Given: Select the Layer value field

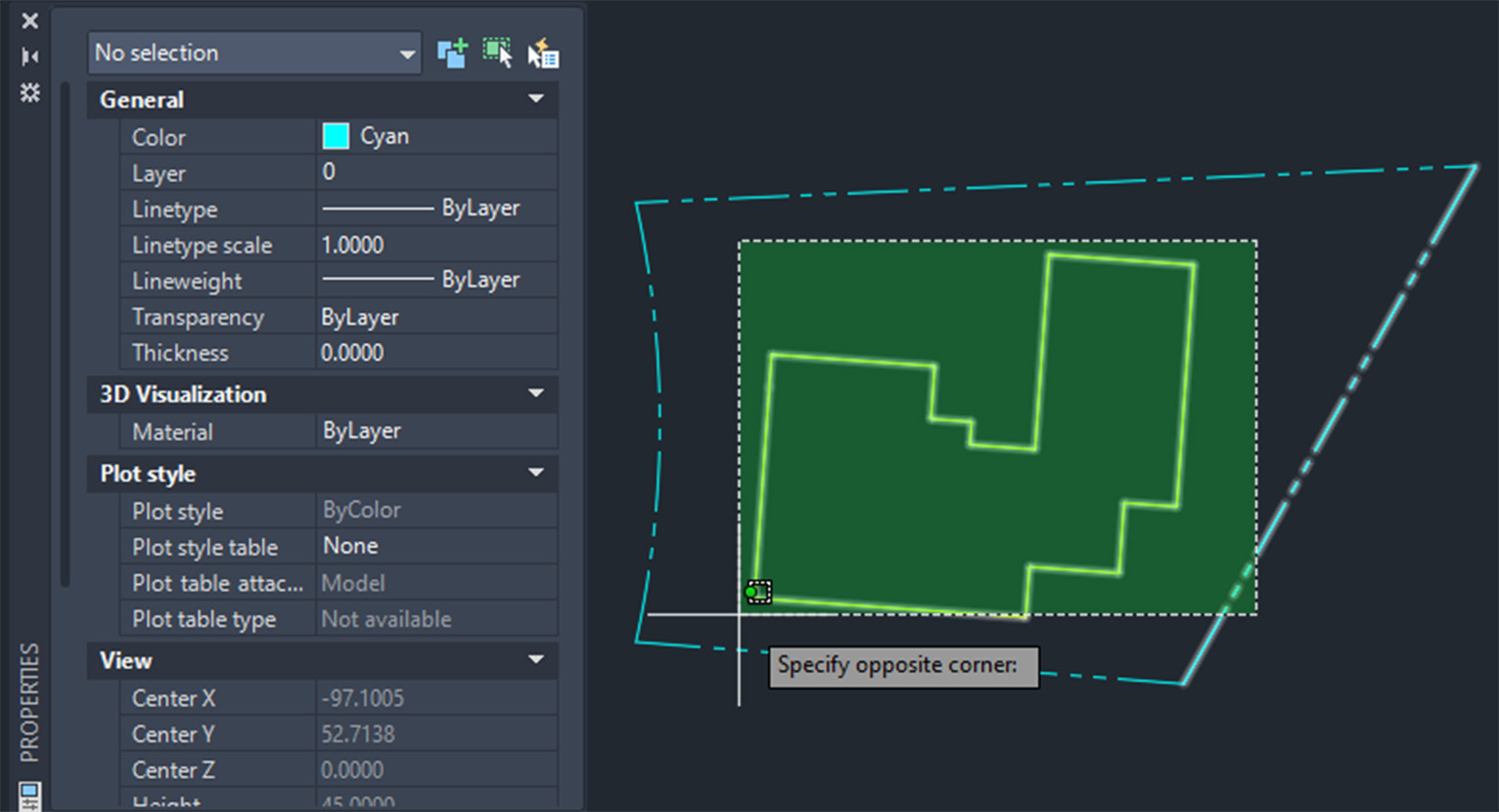Looking at the screenshot, I should 437,172.
